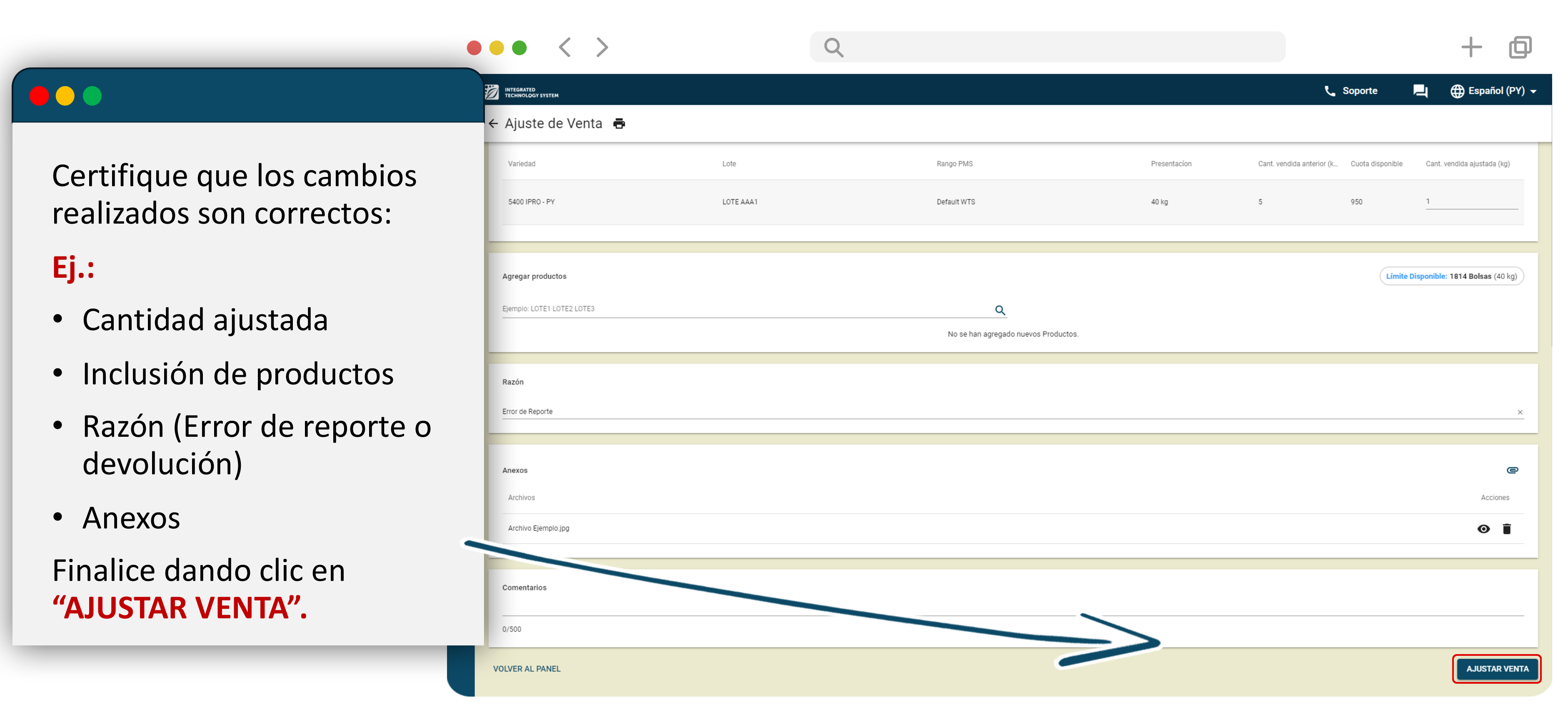Click the print icon beside Ajuste de Venta

(619, 124)
